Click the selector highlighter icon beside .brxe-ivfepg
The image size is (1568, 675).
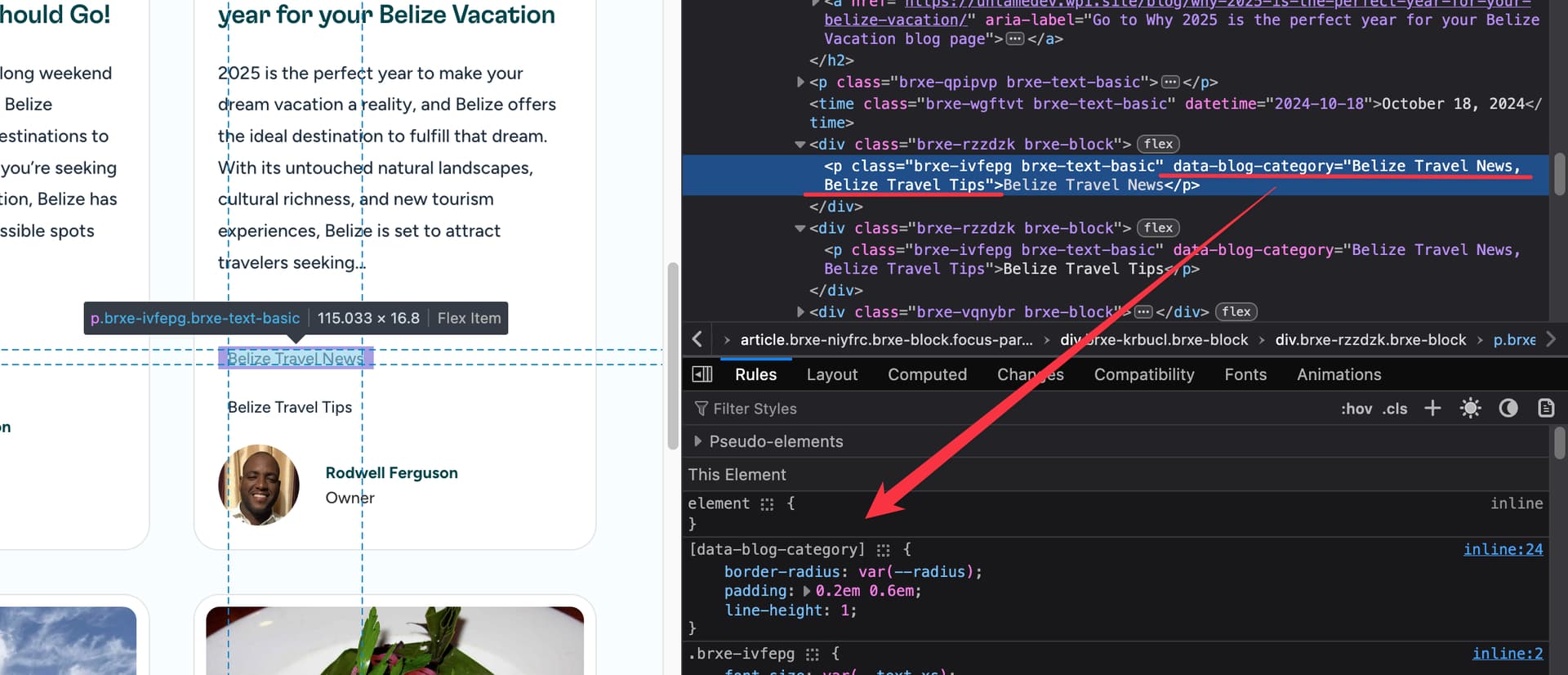[812, 654]
